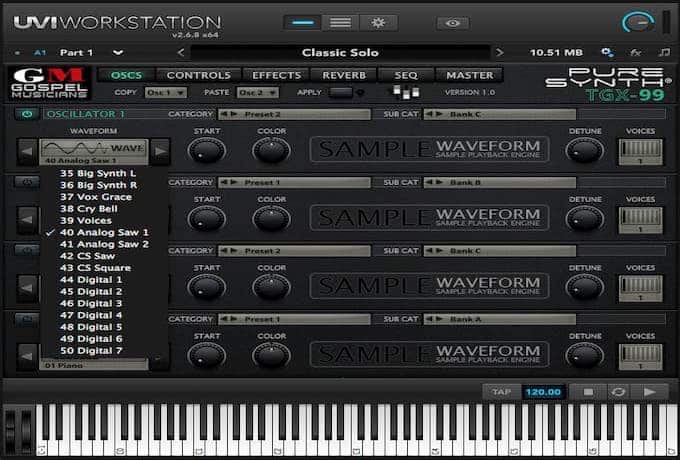Select previous waveform for fourth oscillator

pyautogui.click(x=27, y=357)
